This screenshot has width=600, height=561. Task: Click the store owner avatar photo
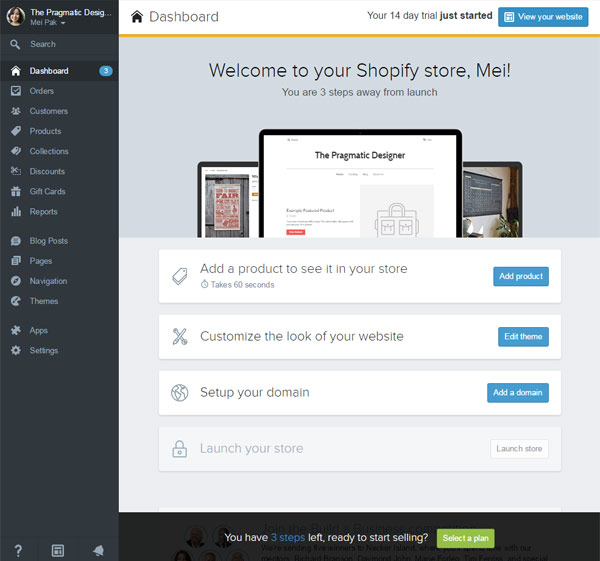[x=16, y=17]
